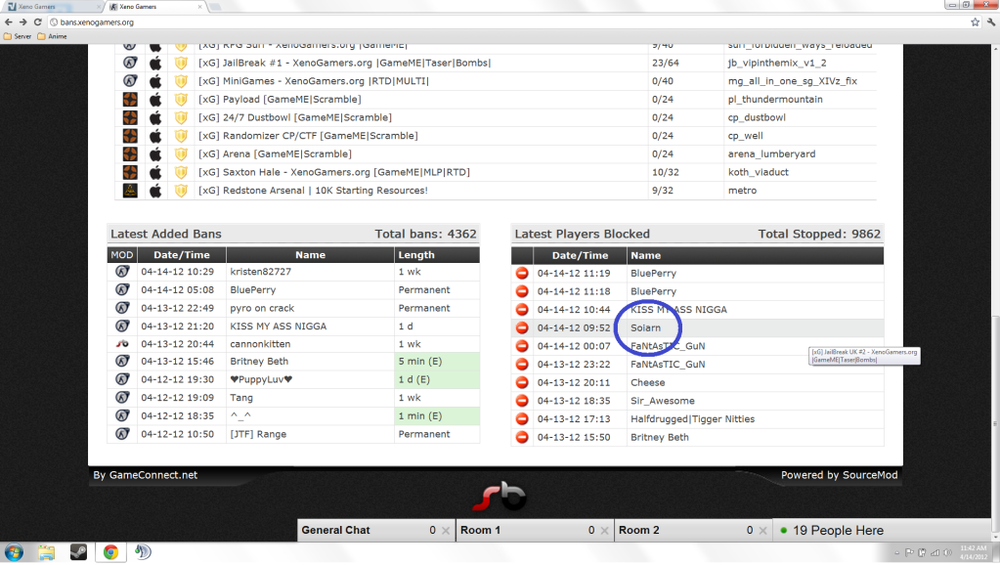Close the Room 1 chat tab
The width and height of the screenshot is (1000, 565).
604,531
